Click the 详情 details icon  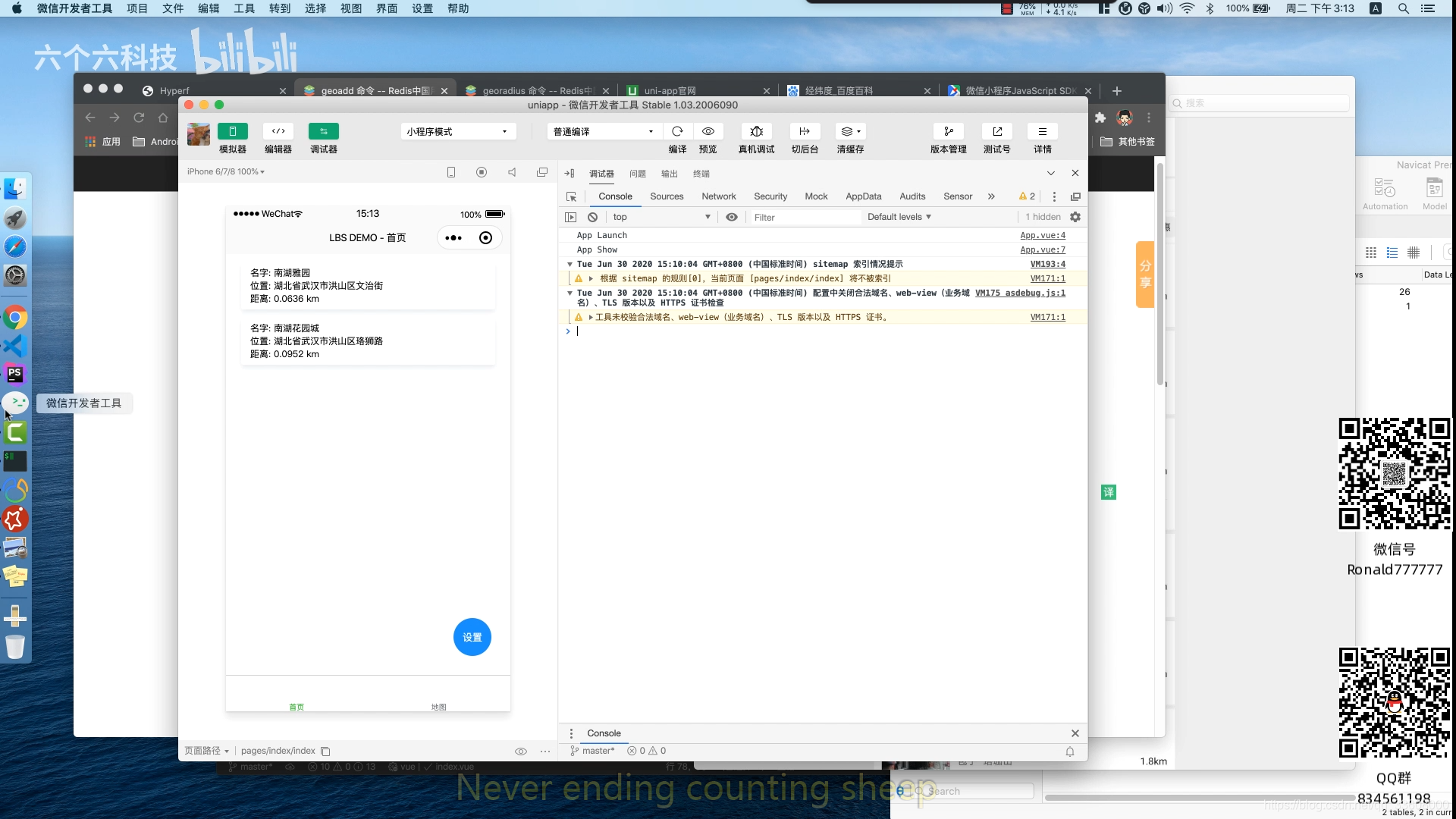(x=1042, y=131)
